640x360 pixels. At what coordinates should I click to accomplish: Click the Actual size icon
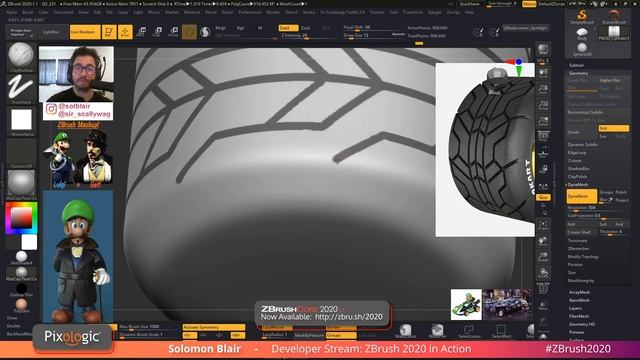pos(543,105)
